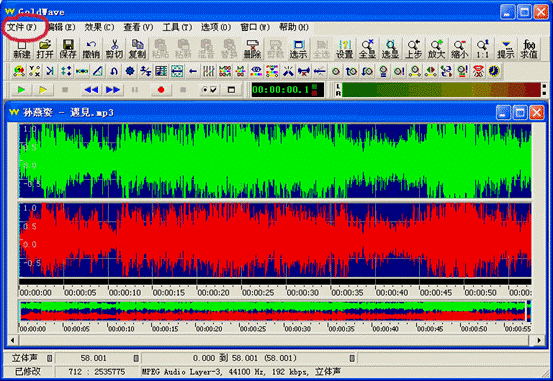
Task: Click the triangle fade effect icon
Action: coord(98,71)
